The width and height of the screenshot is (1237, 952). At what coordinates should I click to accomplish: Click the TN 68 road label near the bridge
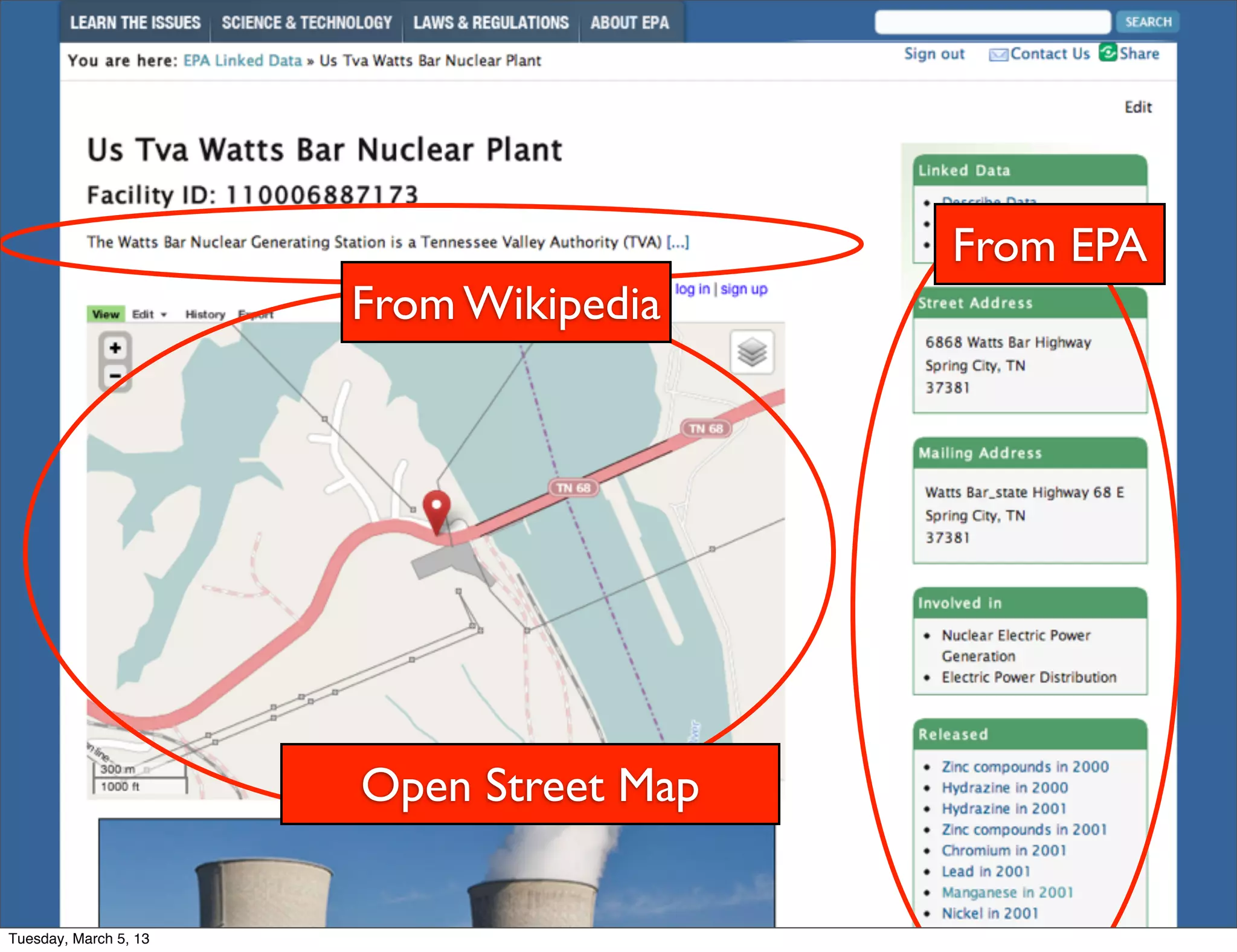point(573,487)
